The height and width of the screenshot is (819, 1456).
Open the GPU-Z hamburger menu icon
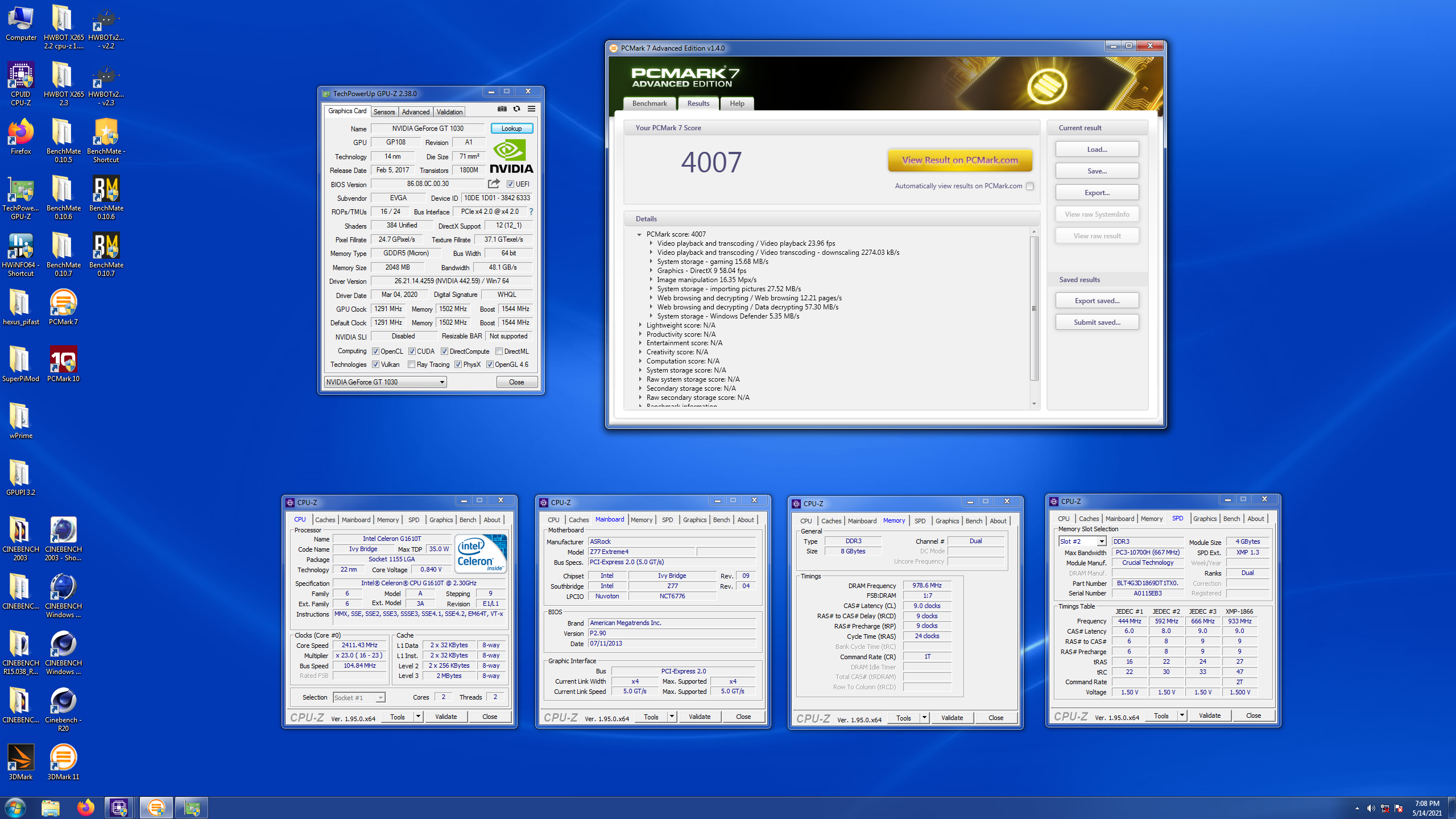coord(531,109)
